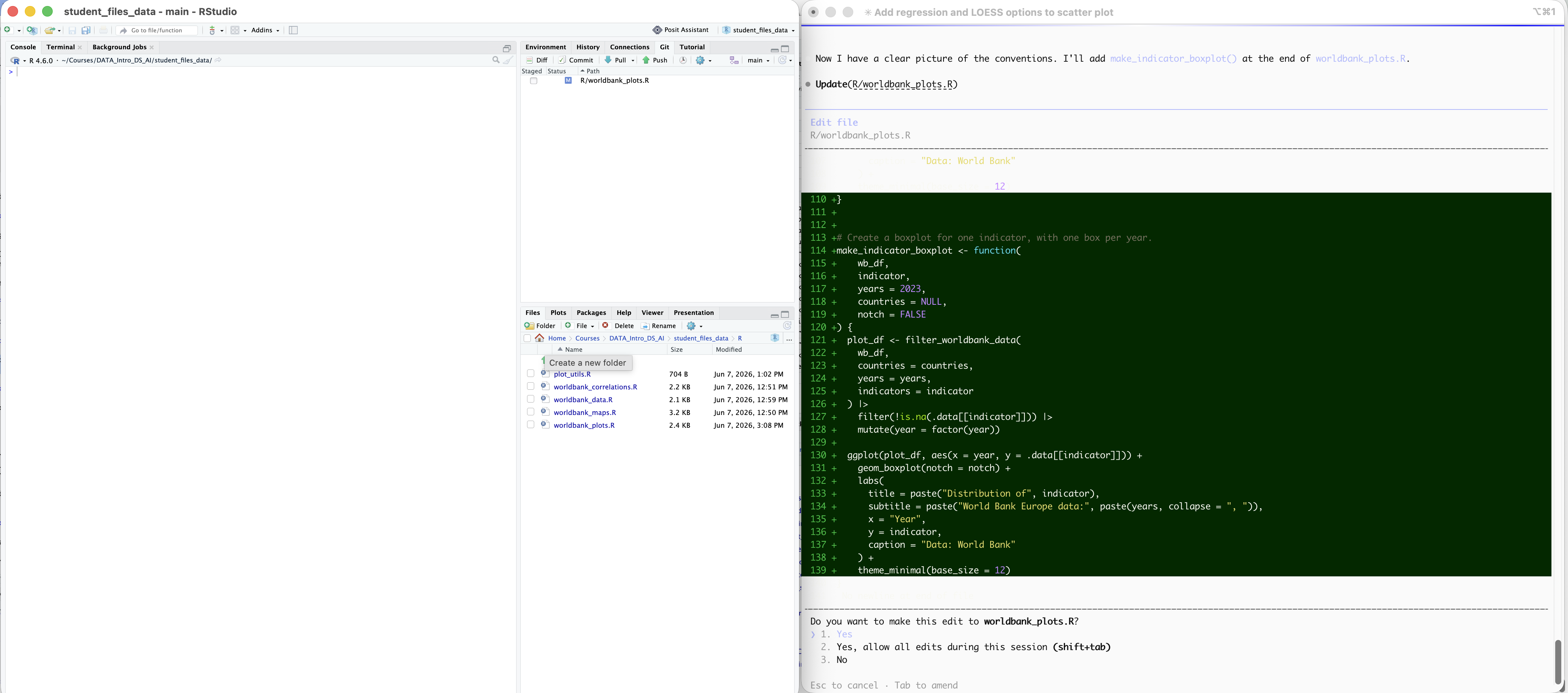The height and width of the screenshot is (693, 1568).
Task: Click the Files pane More gear icon
Action: pyautogui.click(x=691, y=326)
